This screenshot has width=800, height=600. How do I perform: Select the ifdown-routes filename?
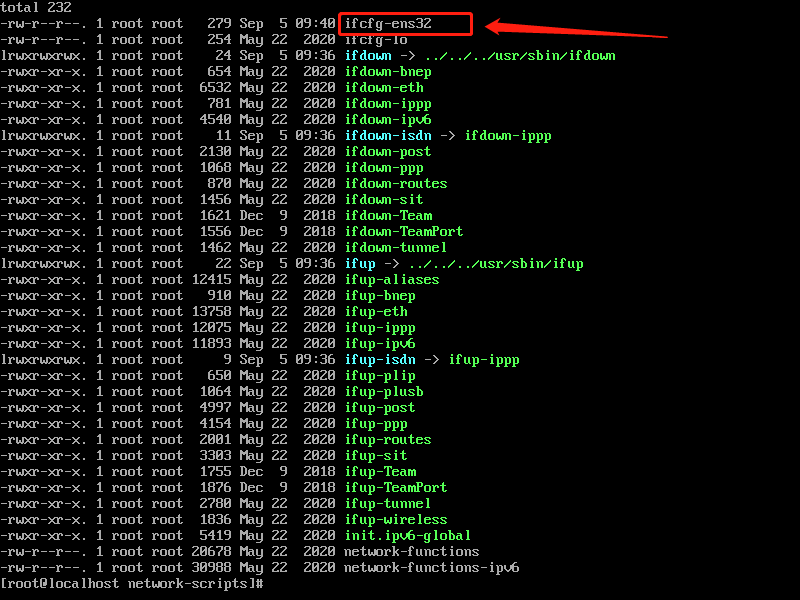[396, 184]
